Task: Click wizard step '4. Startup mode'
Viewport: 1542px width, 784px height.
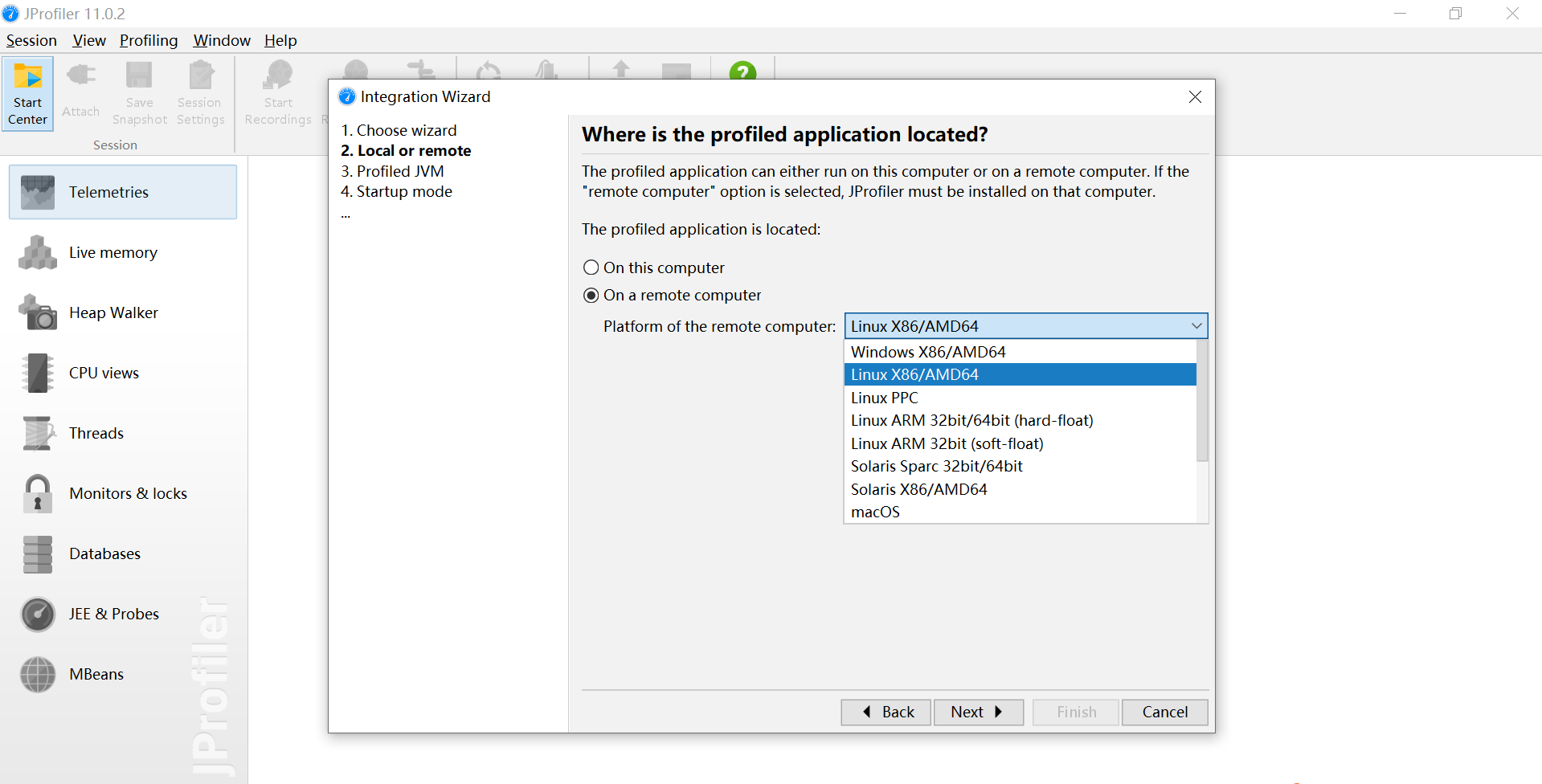Action: point(396,191)
